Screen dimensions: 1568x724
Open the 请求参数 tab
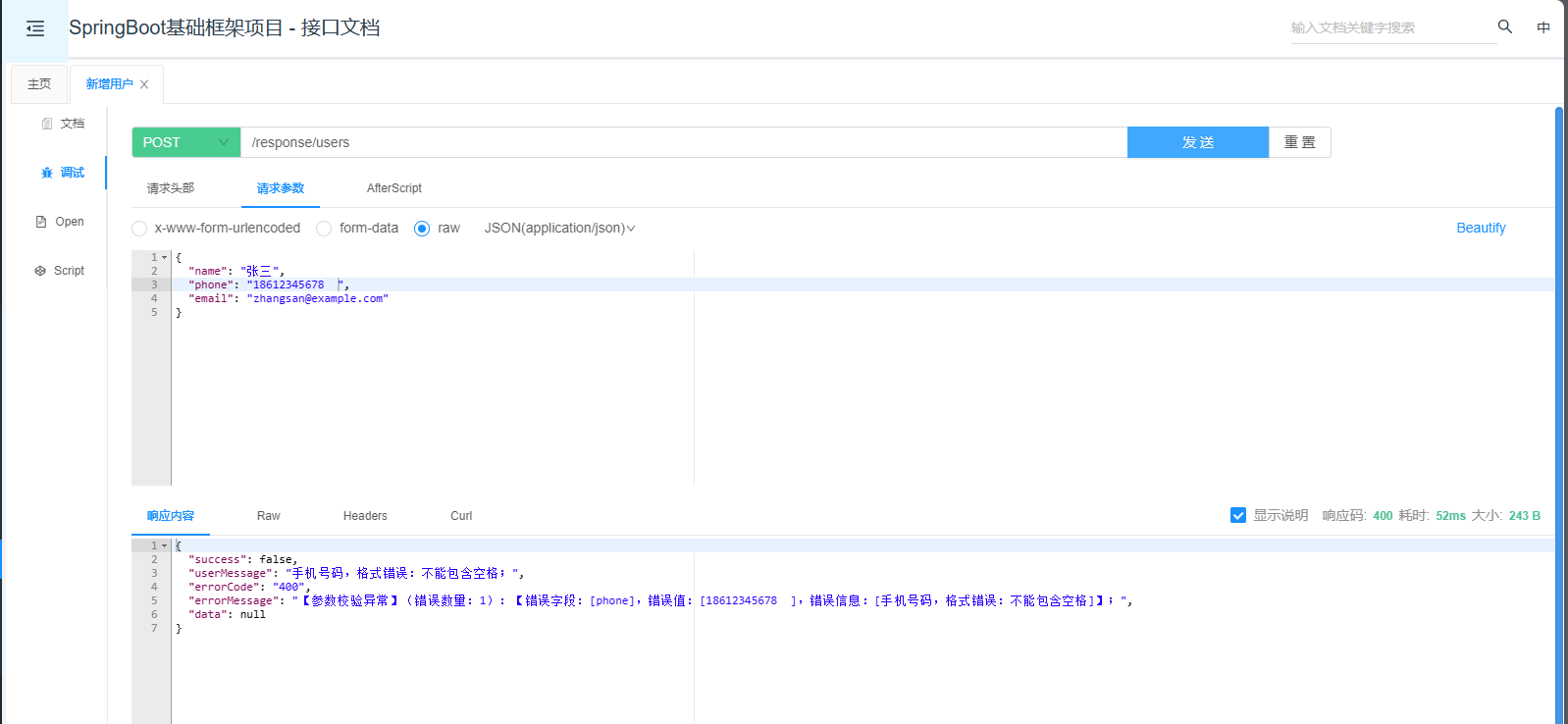(281, 188)
